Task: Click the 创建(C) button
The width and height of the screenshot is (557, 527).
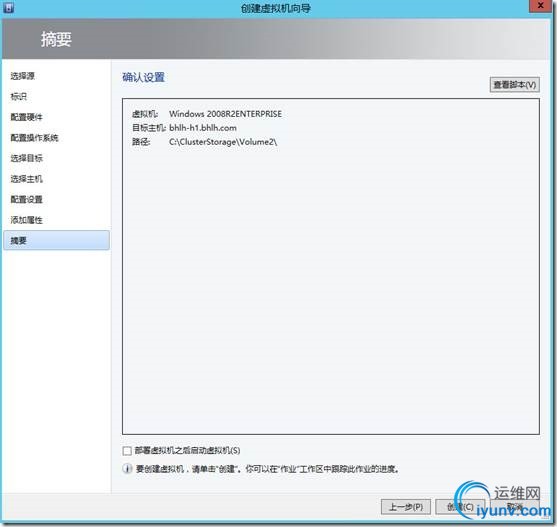Action: (460, 507)
